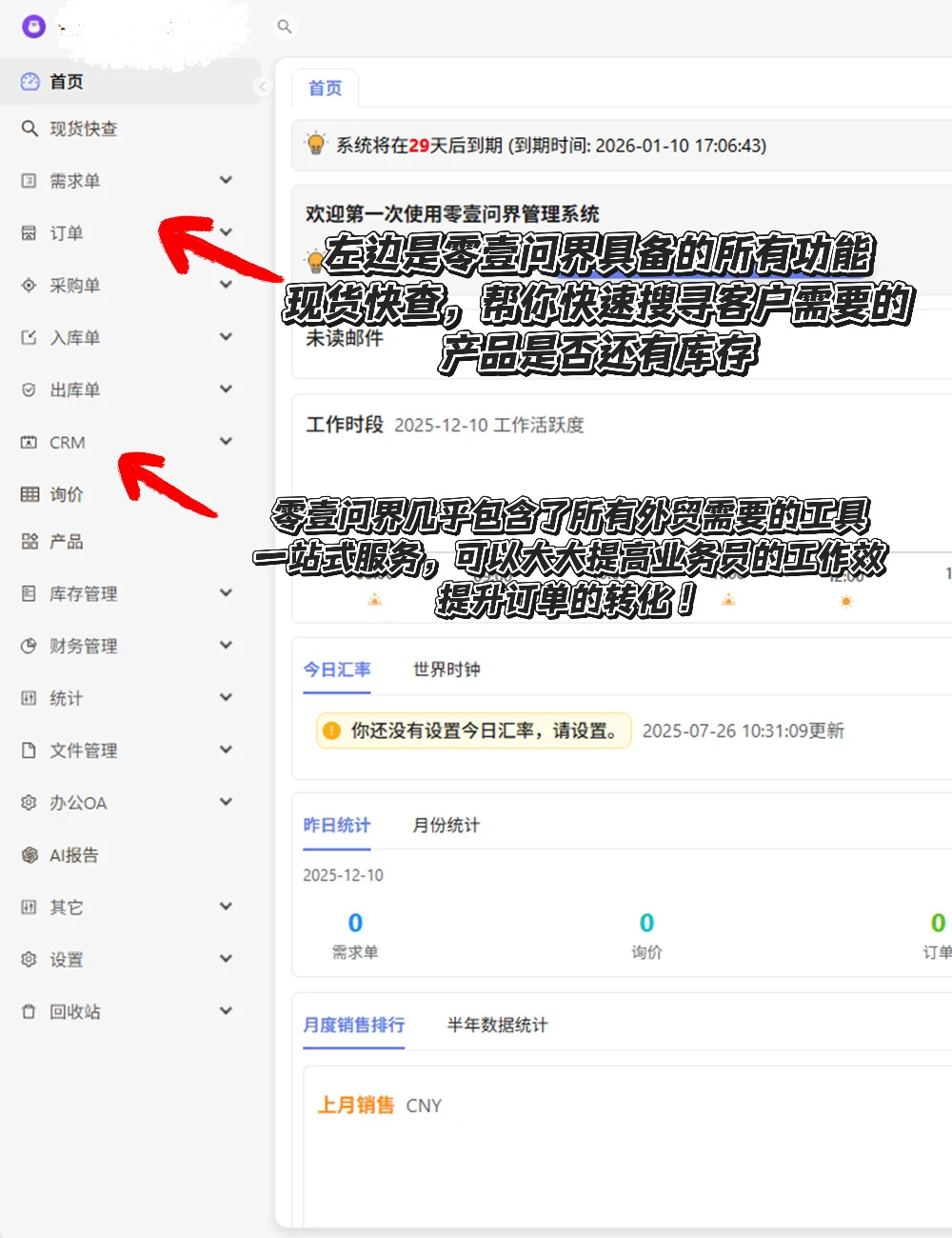Image resolution: width=952 pixels, height=1238 pixels.
Task: Click the 产品 grid icon
Action: tap(30, 542)
